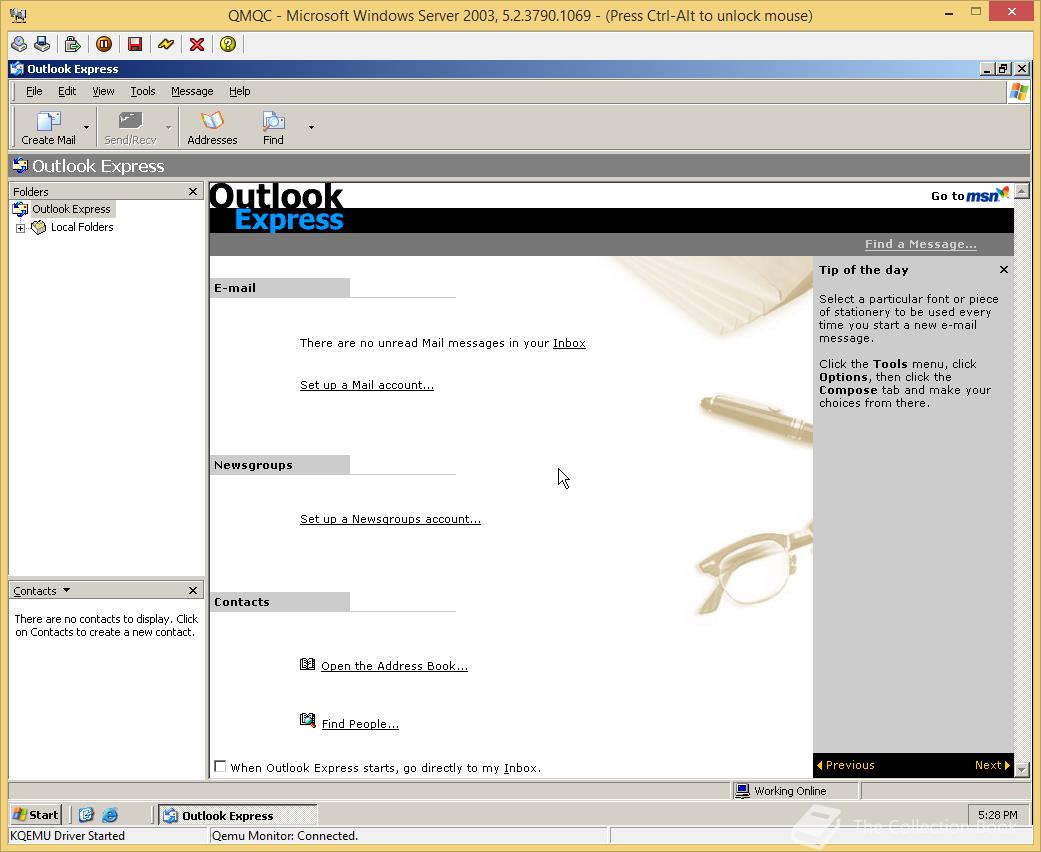1041x852 pixels.
Task: Click the taskbar clock showing 5:28 PM
Action: pos(997,815)
